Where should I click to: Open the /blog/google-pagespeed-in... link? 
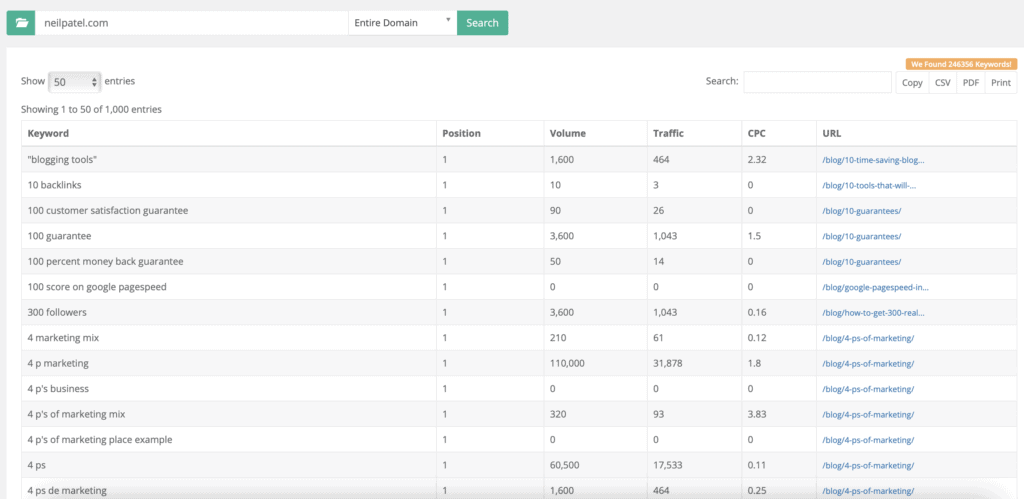[875, 287]
